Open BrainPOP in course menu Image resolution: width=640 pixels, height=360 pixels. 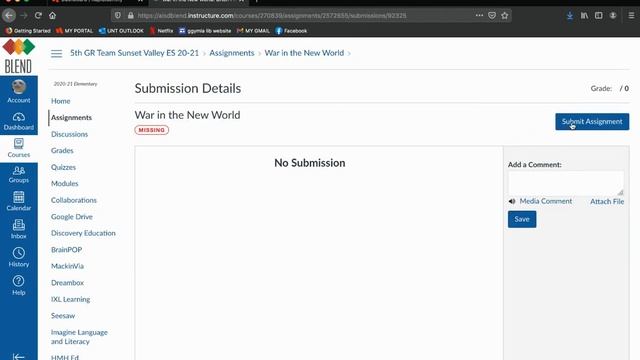coord(67,250)
